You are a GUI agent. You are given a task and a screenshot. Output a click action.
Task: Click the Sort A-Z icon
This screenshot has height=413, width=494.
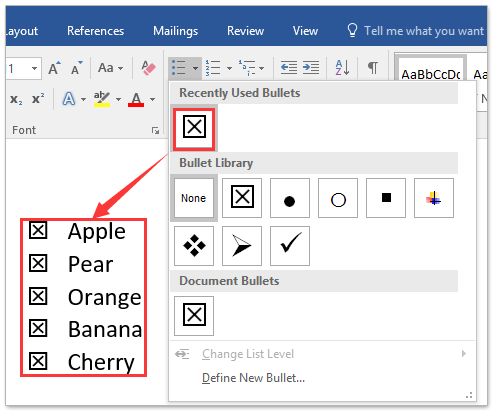click(342, 68)
